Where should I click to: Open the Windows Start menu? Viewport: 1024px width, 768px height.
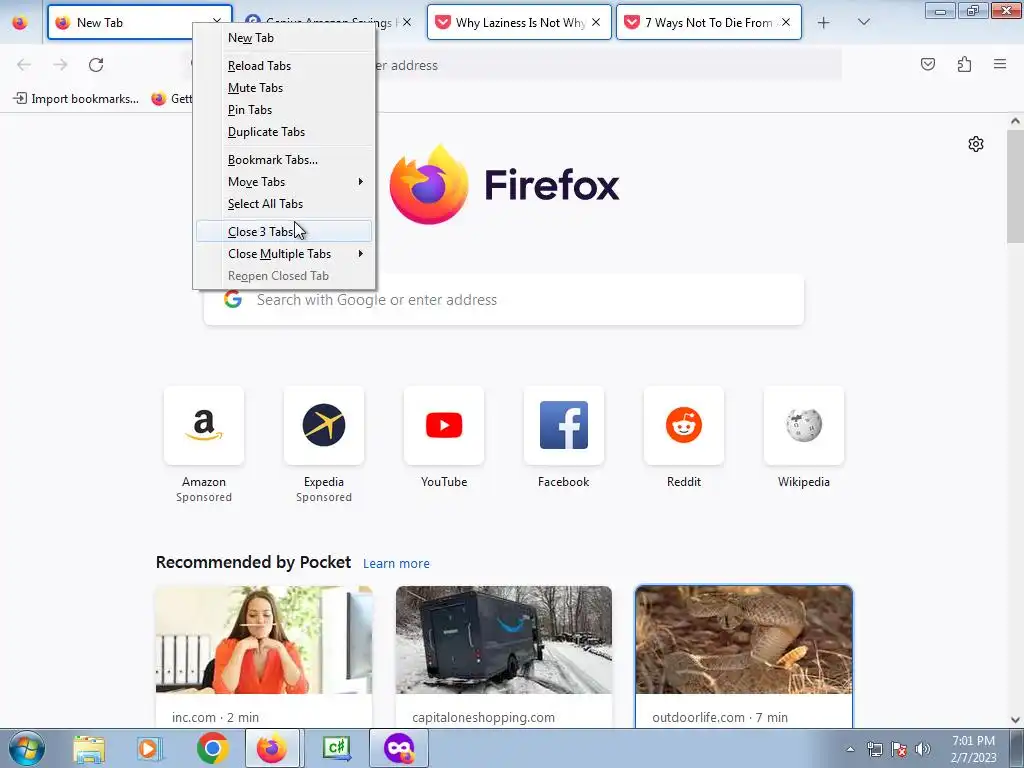tap(26, 748)
